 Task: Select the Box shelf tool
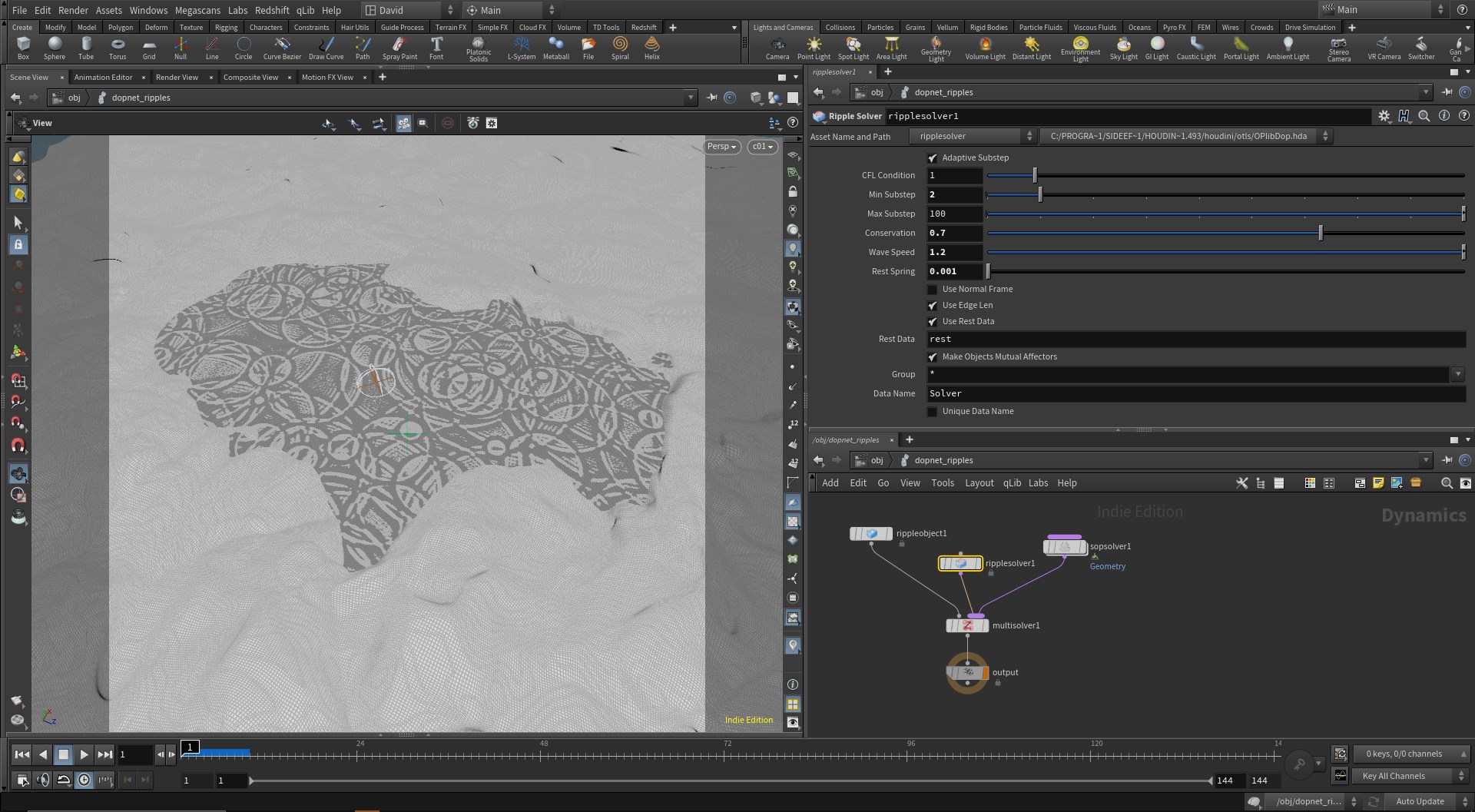(23, 48)
